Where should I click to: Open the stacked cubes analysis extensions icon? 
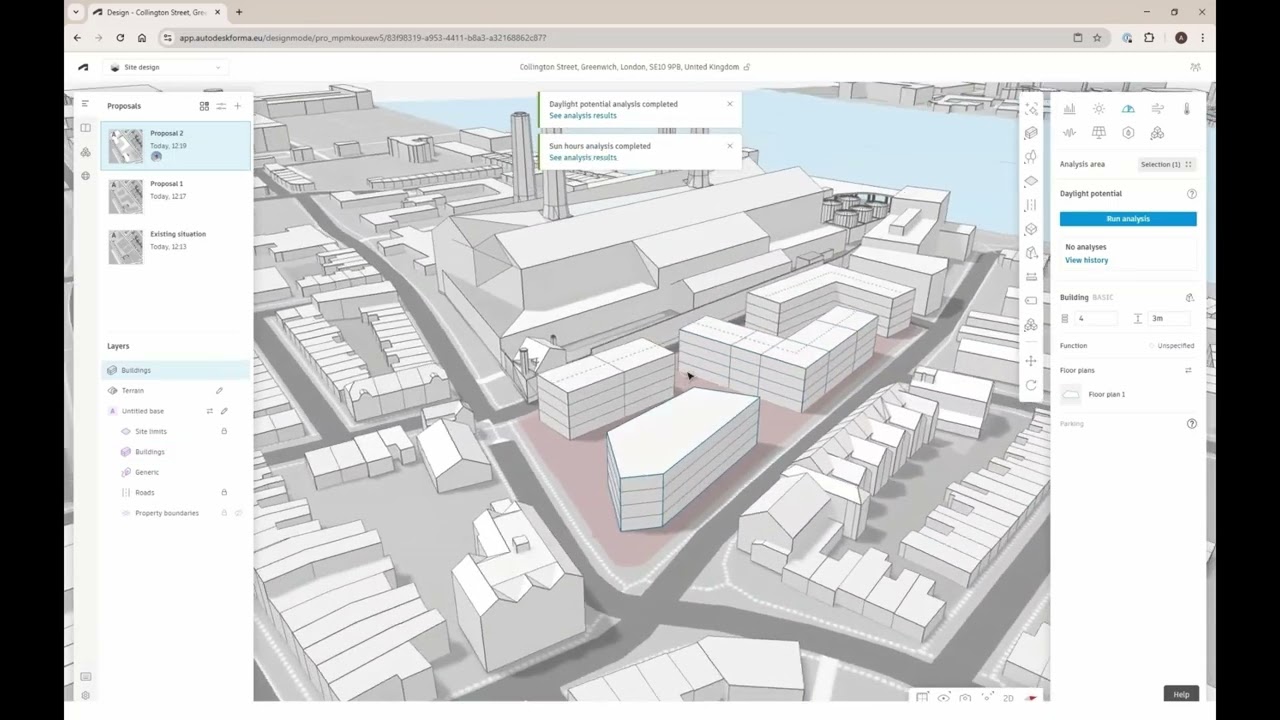point(1158,132)
